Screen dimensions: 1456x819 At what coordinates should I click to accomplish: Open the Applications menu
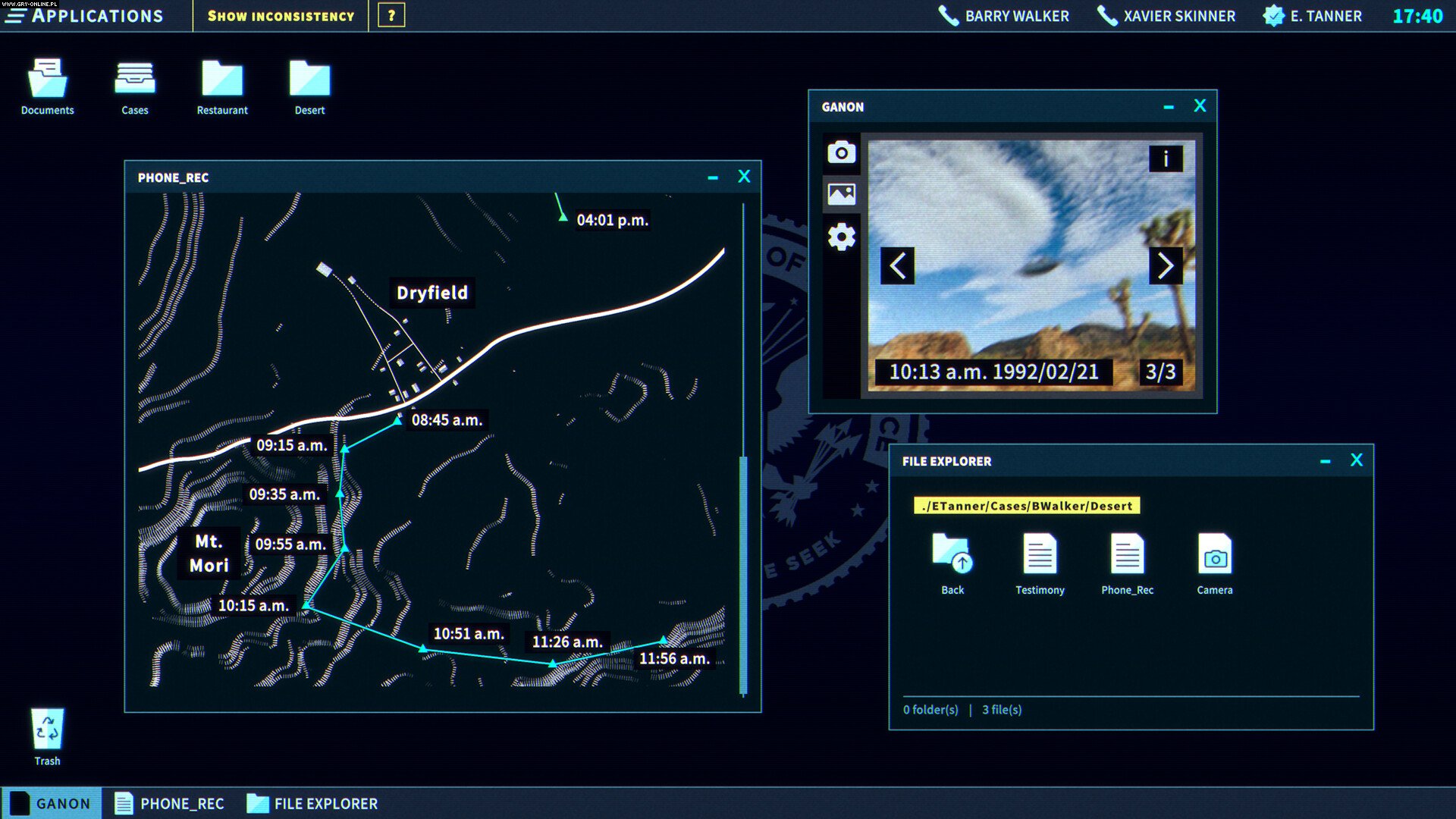pos(87,15)
